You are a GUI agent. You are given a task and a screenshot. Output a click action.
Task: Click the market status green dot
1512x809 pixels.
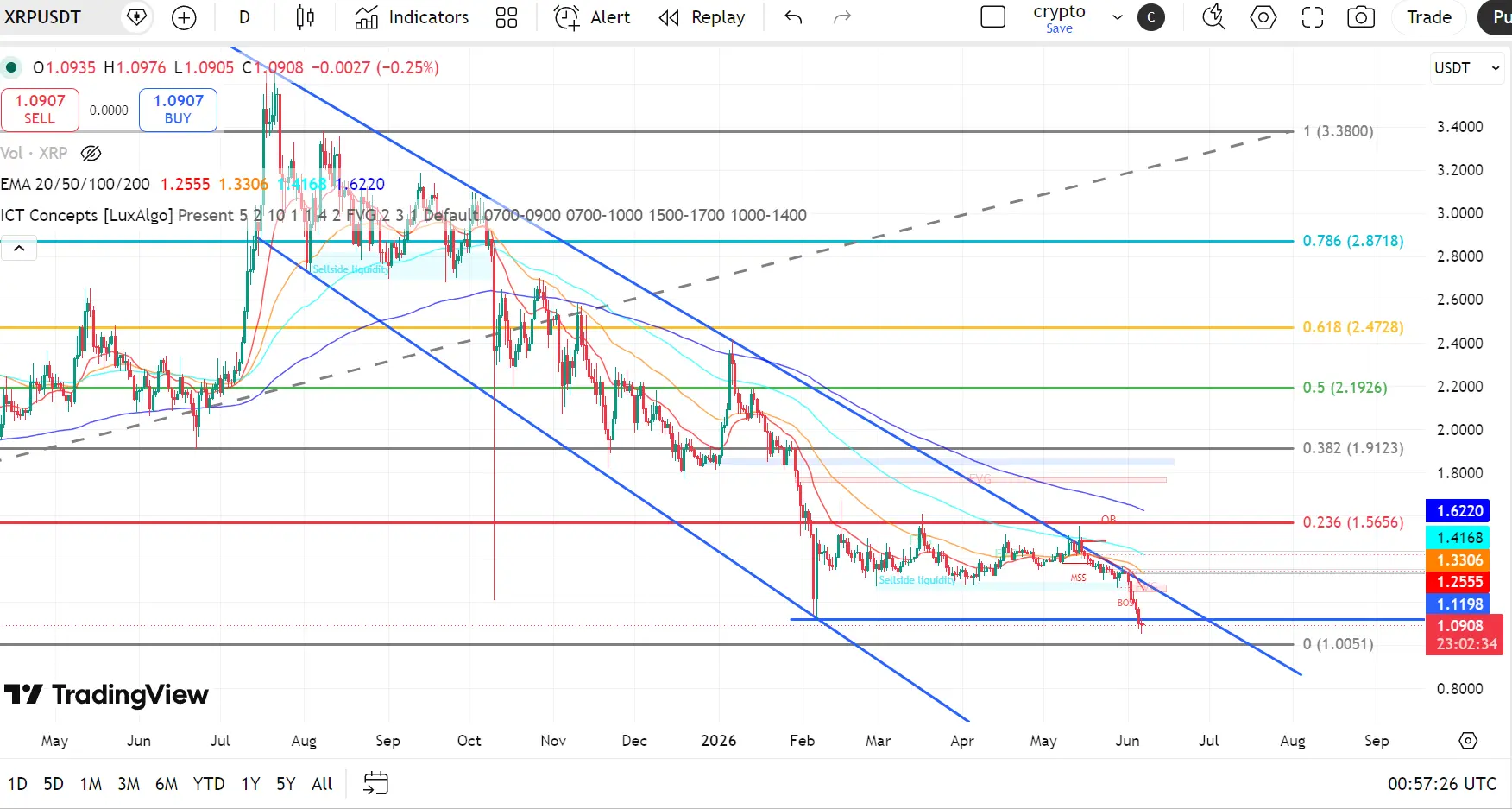(x=11, y=67)
